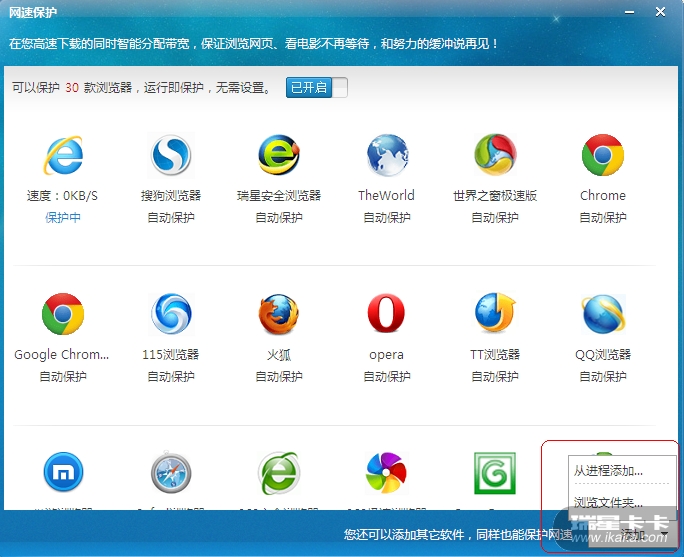Click the 世界之窗极速版 label text
Viewport: 684px width, 557px height.
[495, 196]
